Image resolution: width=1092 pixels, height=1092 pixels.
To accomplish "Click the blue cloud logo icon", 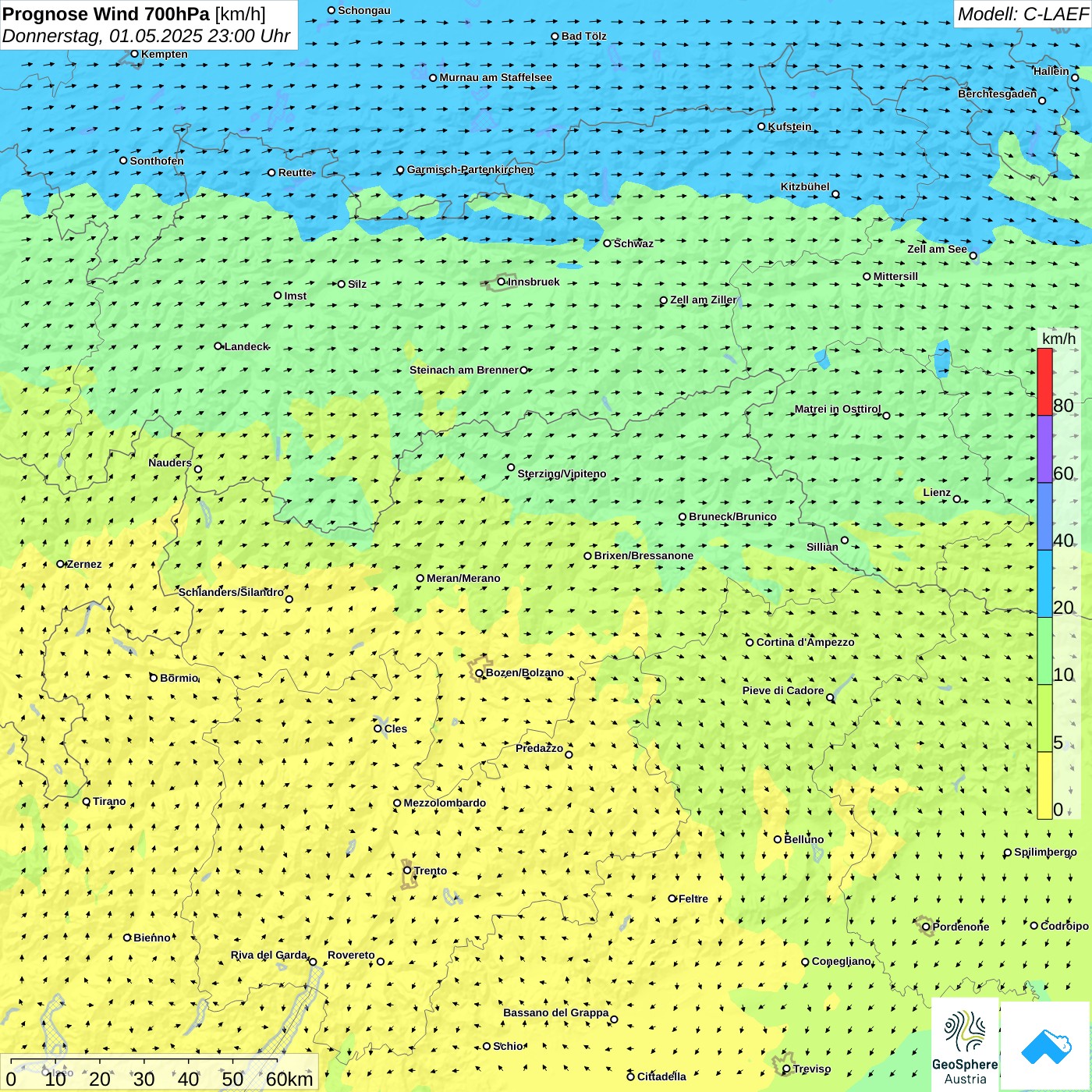I will [x=1046, y=1046].
